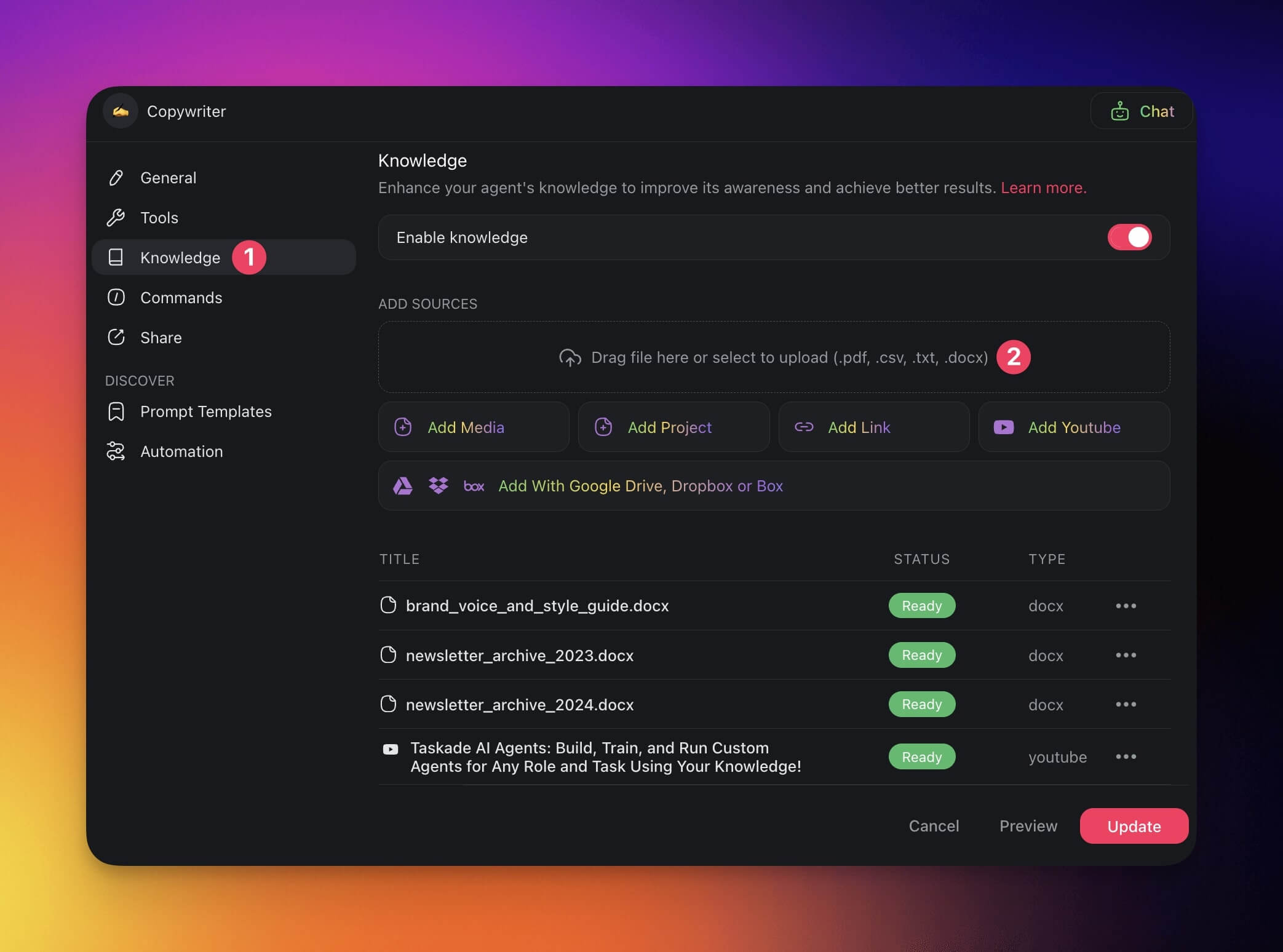This screenshot has height=952, width=1283.
Task: Open the Commands section in sidebar
Action: [x=181, y=298]
